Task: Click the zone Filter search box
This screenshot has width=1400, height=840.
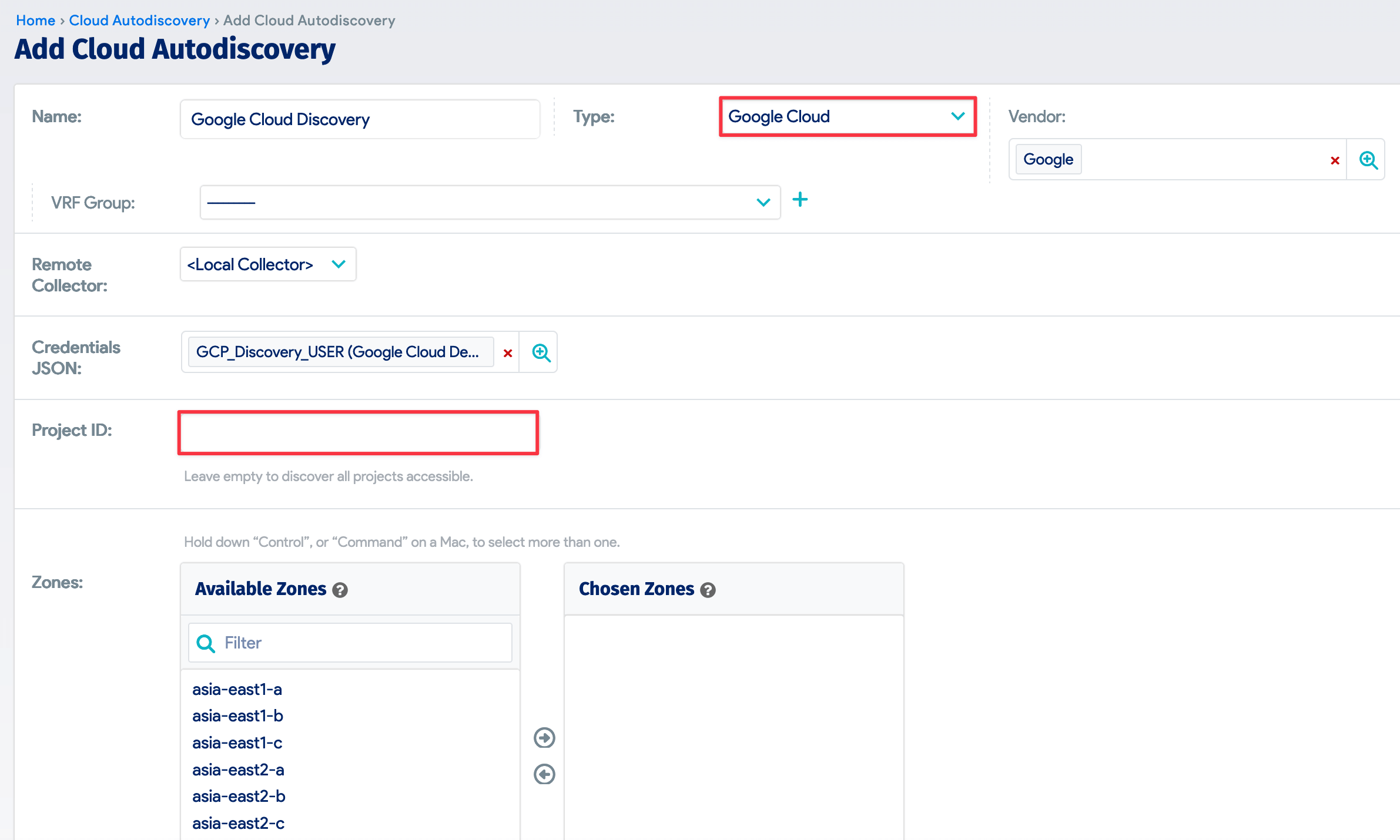Action: (353, 643)
